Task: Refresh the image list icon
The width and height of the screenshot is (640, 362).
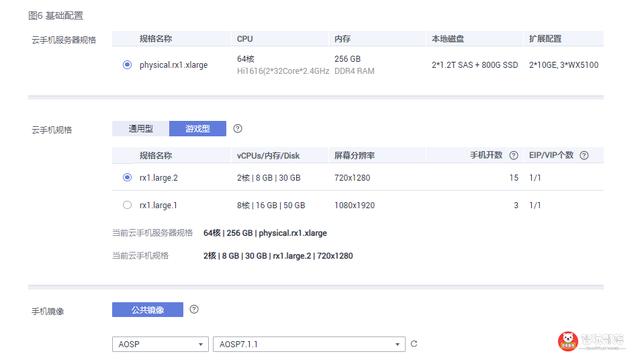Action: click(x=414, y=344)
